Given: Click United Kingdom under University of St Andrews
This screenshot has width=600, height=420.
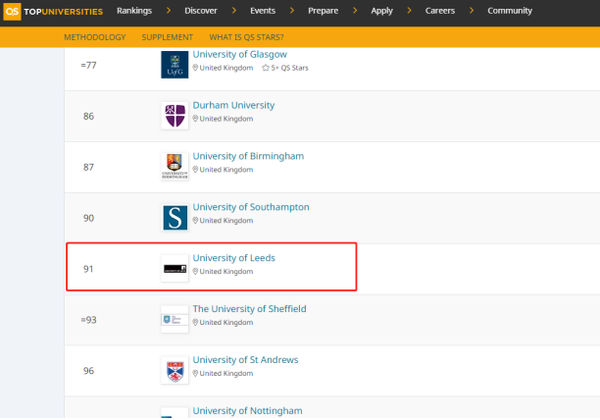Looking at the screenshot, I should [226, 373].
